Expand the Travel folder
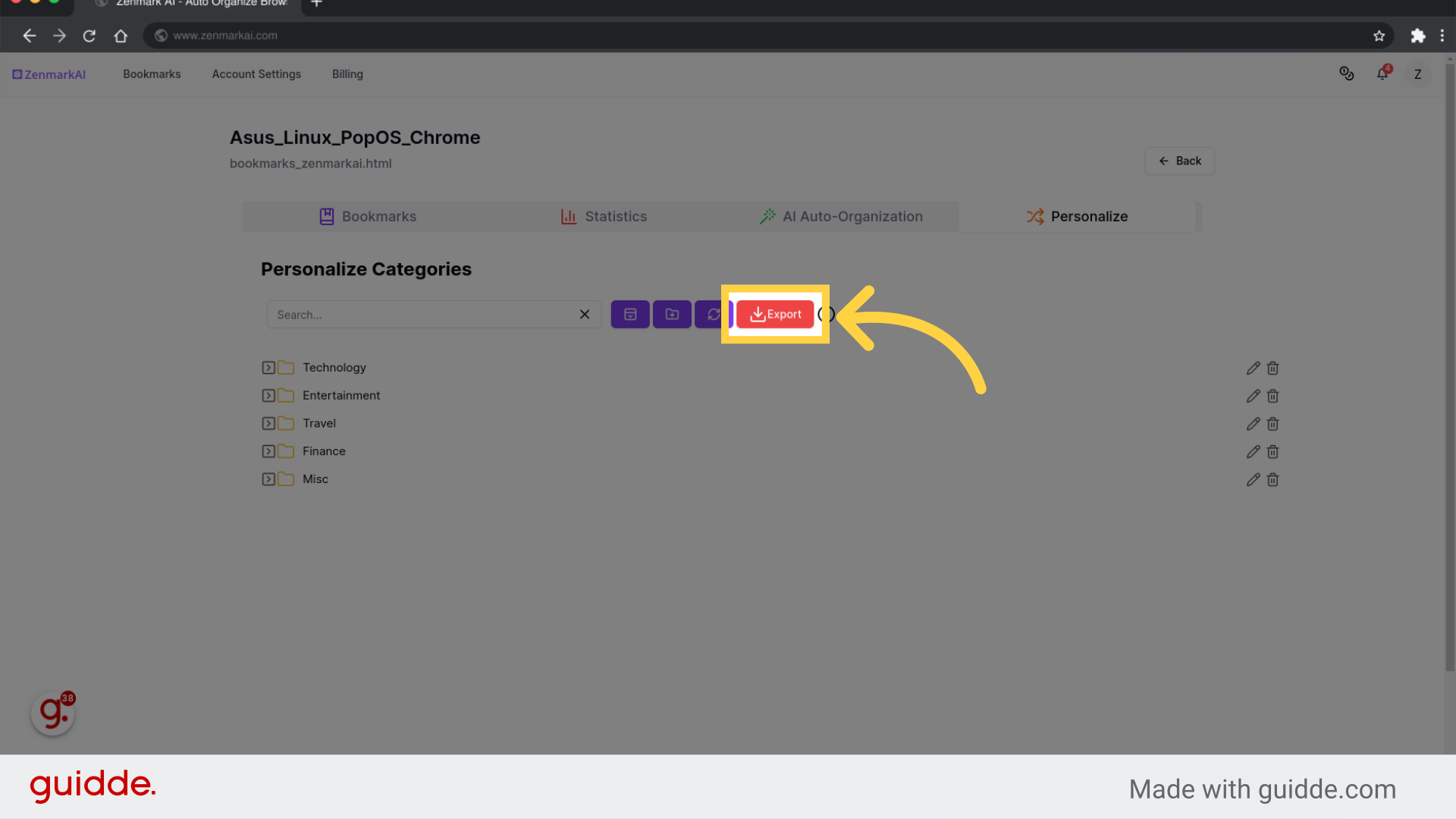The image size is (1456, 819). point(268,423)
